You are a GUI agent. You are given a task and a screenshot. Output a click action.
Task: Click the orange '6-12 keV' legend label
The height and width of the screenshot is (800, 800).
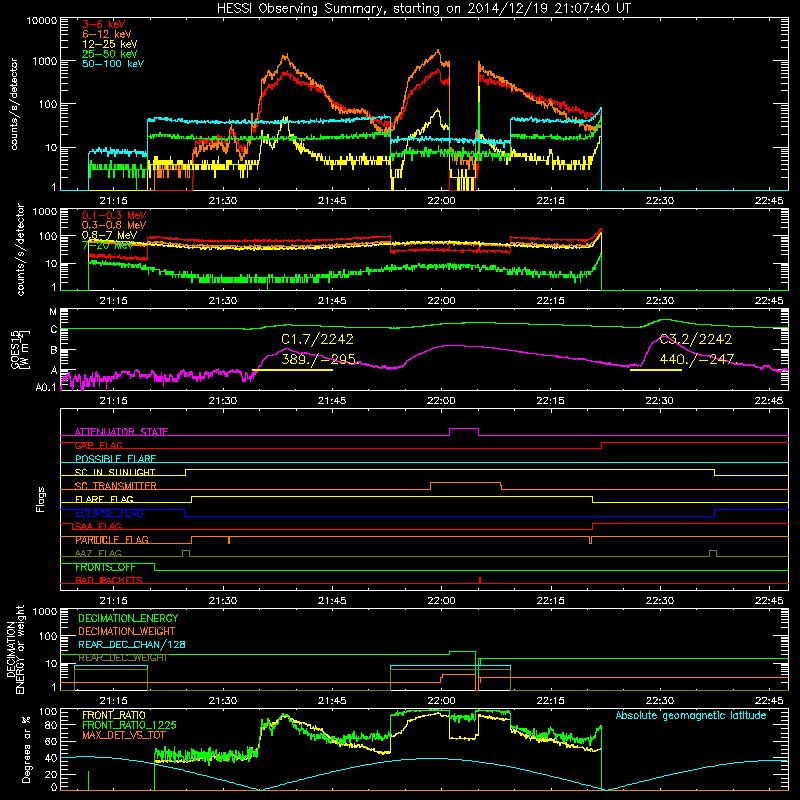(x=107, y=34)
